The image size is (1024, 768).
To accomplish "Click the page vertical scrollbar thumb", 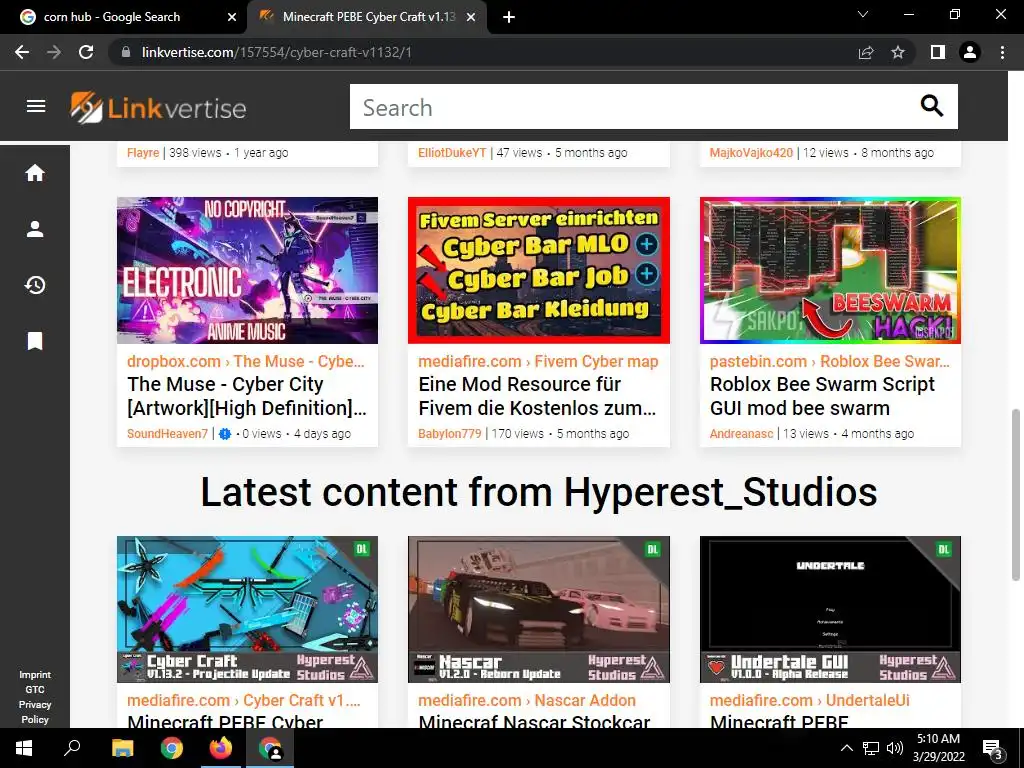I will point(1016,494).
